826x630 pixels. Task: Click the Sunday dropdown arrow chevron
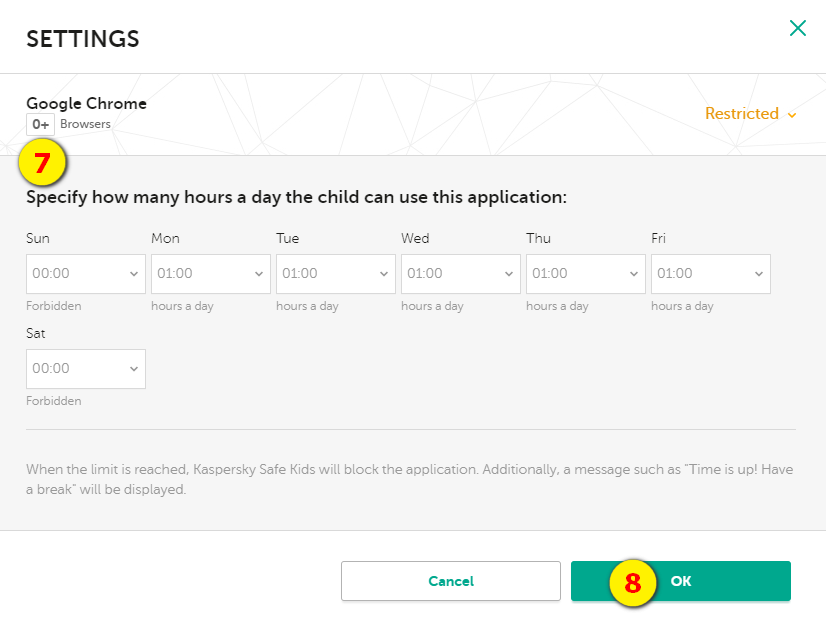pos(134,274)
